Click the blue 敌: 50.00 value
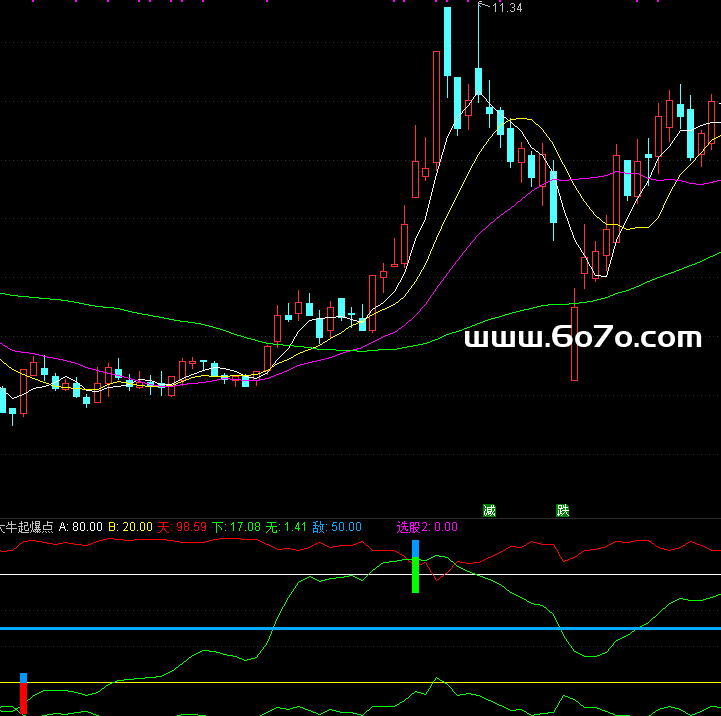 [x=337, y=526]
